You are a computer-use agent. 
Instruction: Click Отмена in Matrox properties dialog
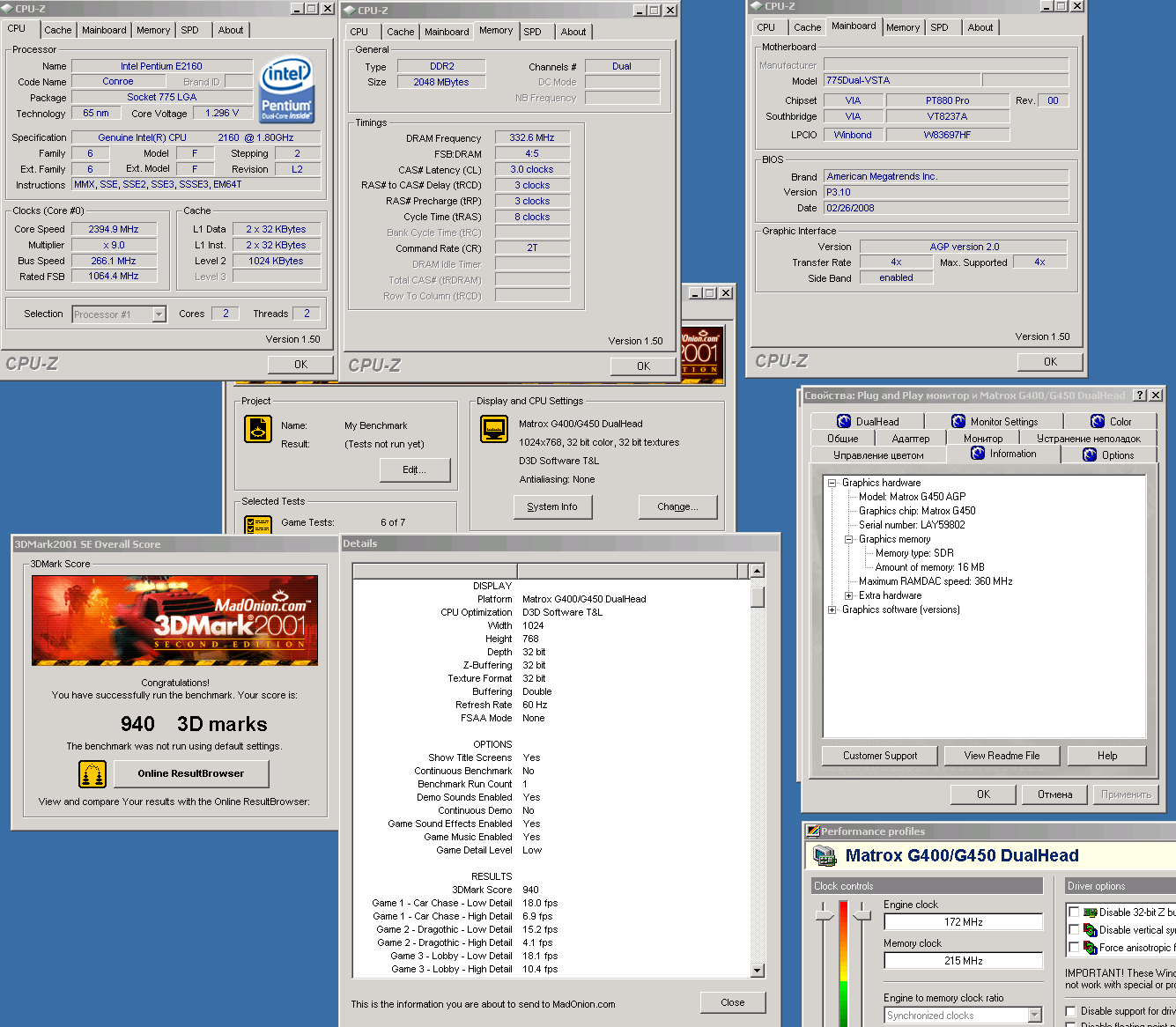(x=1054, y=794)
